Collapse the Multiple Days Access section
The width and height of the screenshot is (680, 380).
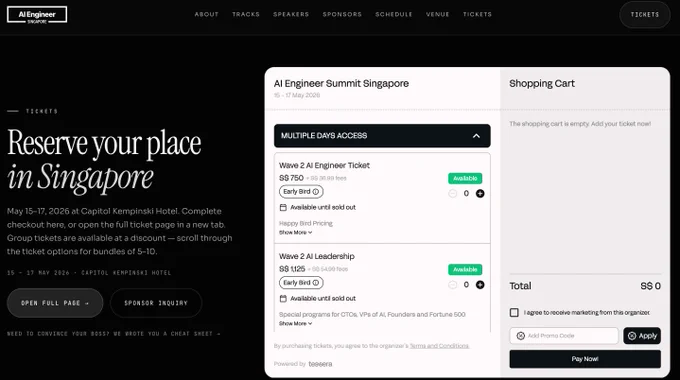(382, 136)
